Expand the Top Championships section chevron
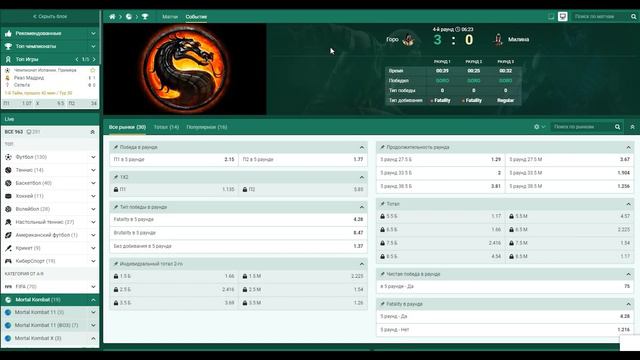 click(x=93, y=47)
